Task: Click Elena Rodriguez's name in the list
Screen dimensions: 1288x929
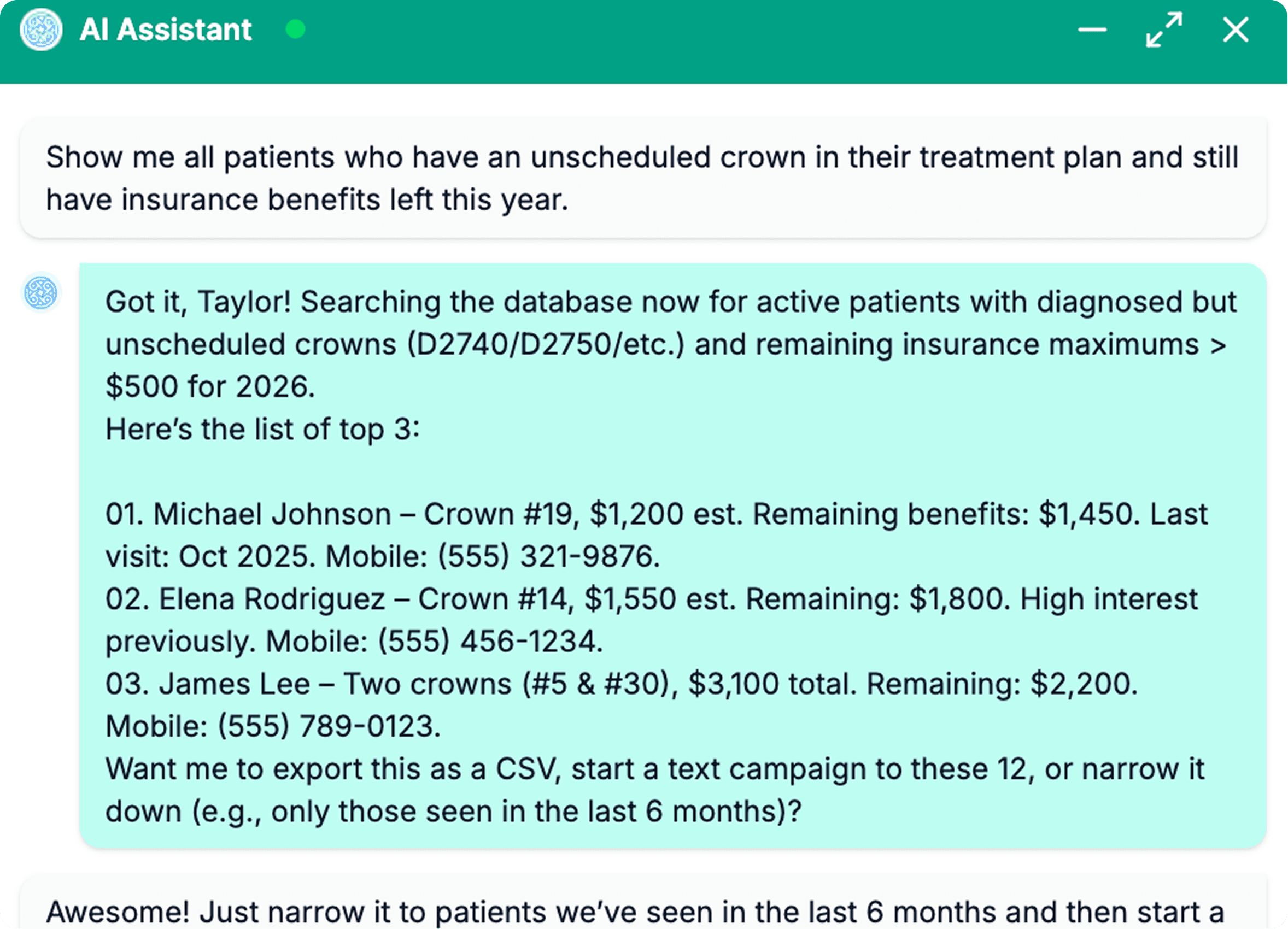Action: (x=272, y=599)
